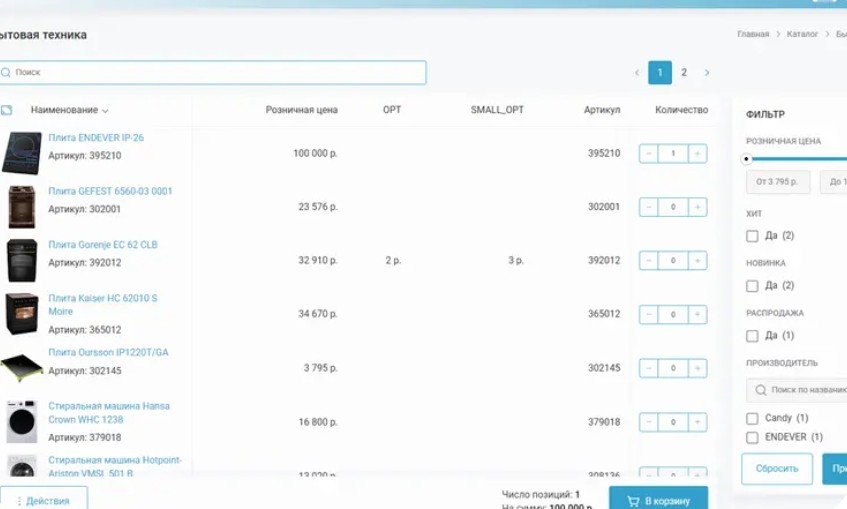The image size is (847, 509).
Task: Go to Главная breadcrumb
Action: point(753,34)
